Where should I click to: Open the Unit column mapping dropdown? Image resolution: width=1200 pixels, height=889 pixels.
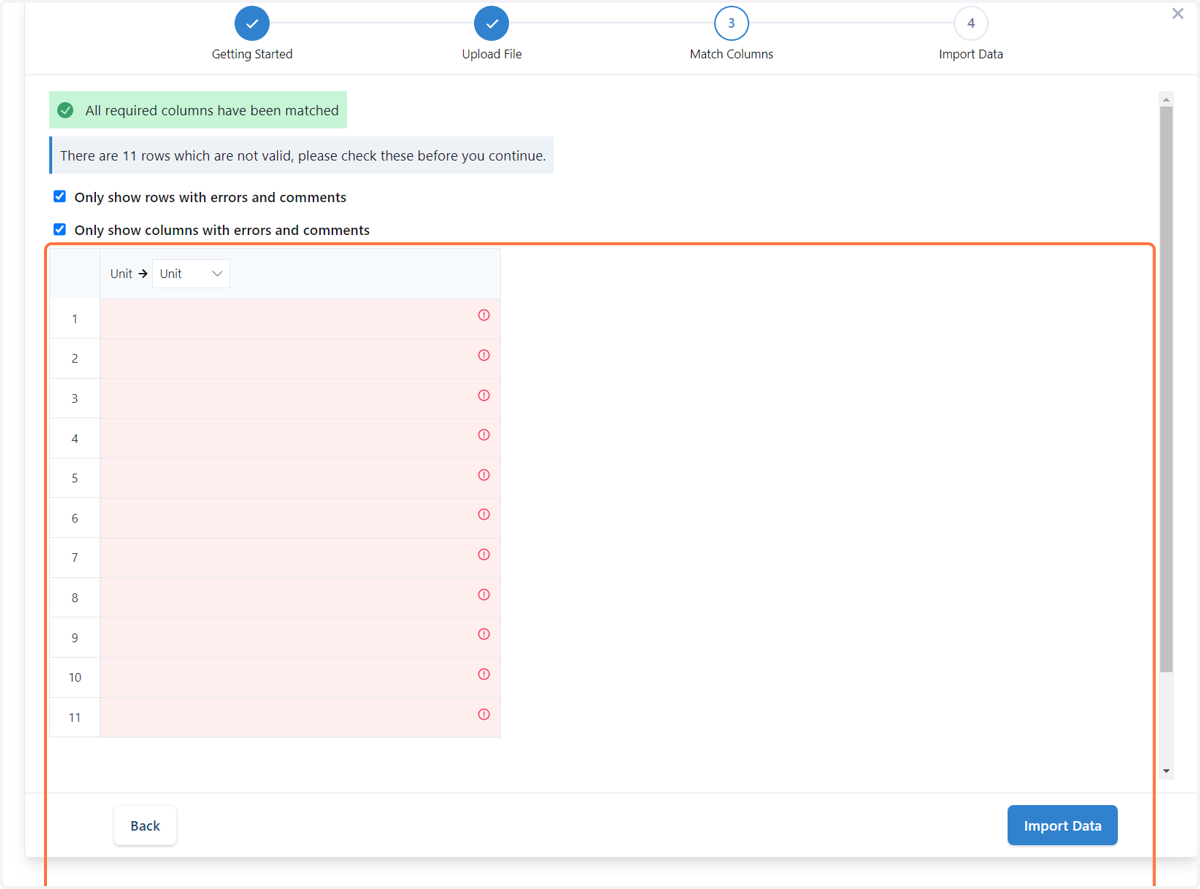[191, 274]
